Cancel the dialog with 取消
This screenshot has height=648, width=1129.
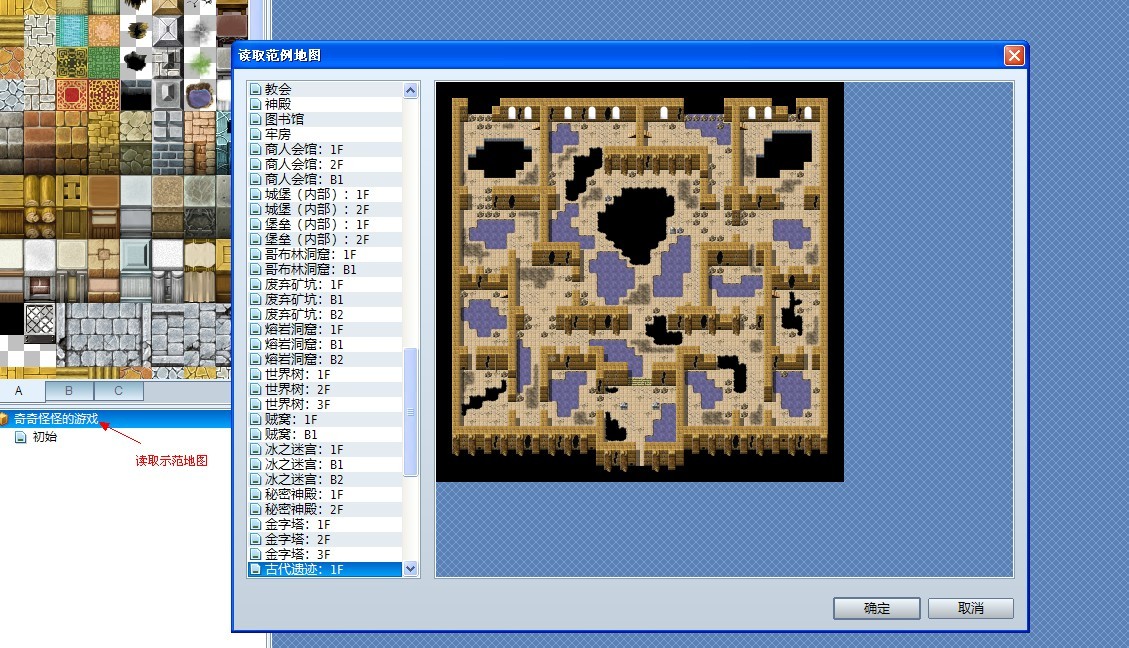point(971,608)
